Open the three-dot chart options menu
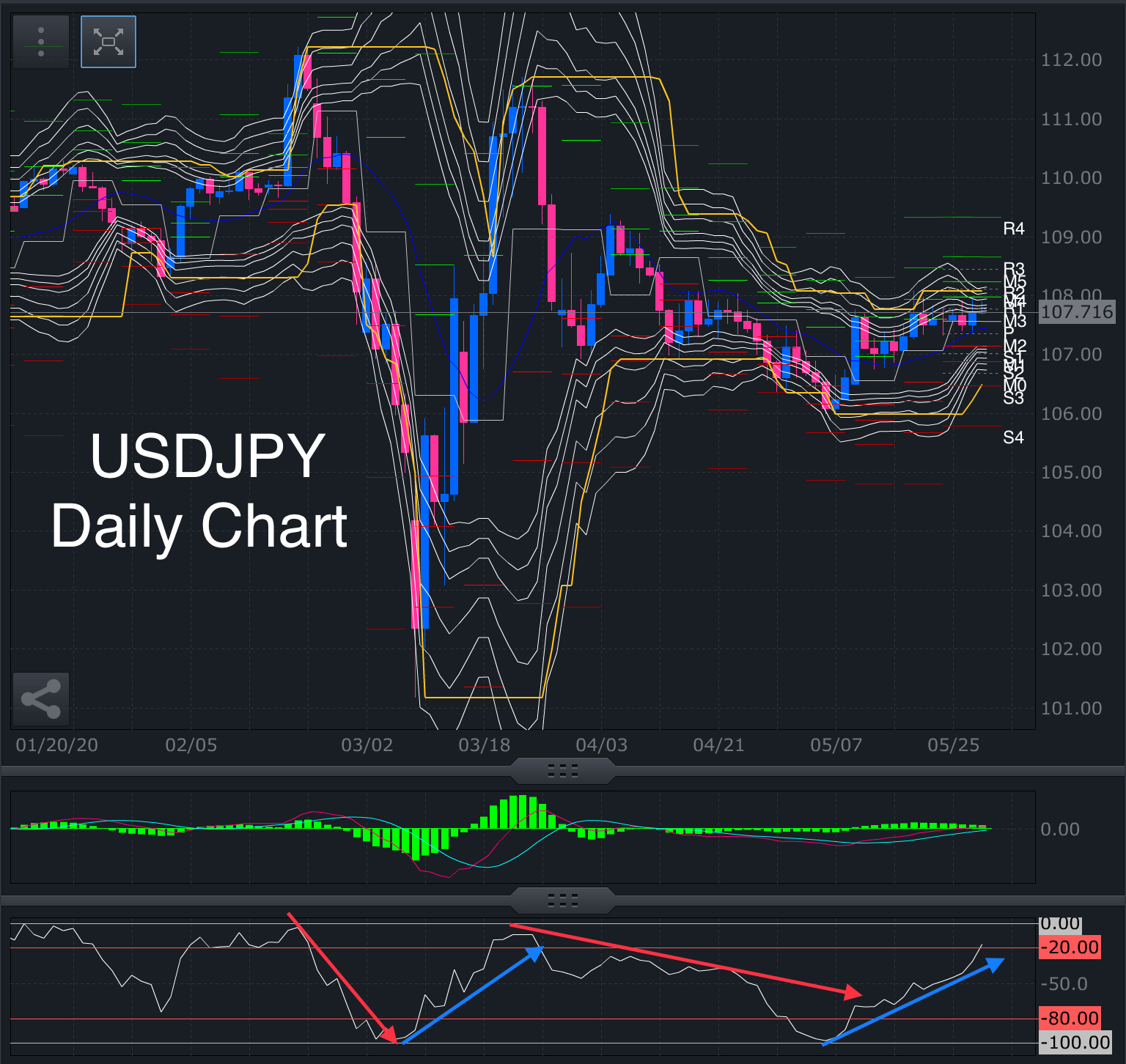The width and height of the screenshot is (1126, 1064). [41, 42]
